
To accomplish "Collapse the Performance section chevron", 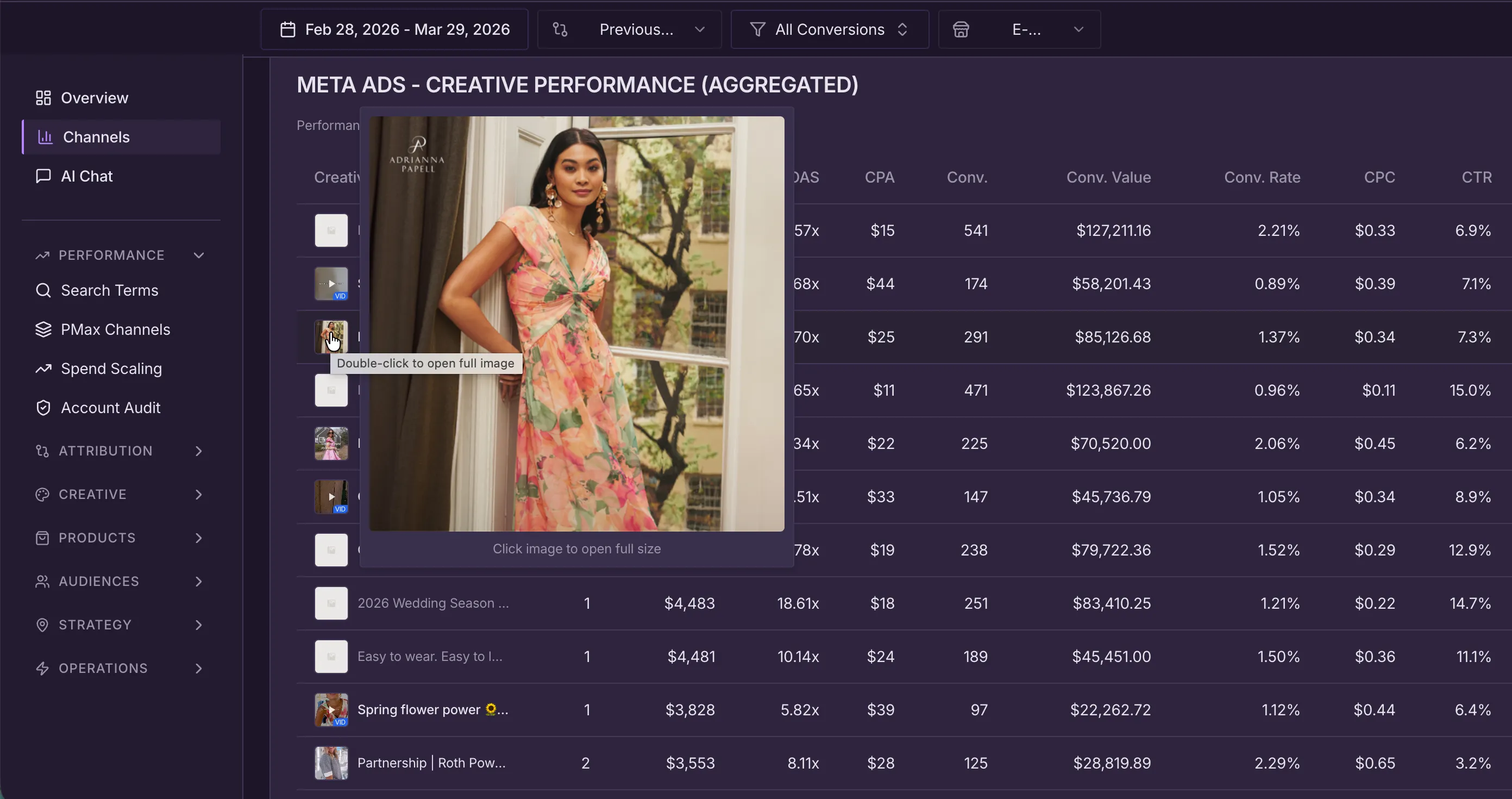I will click(x=199, y=255).
